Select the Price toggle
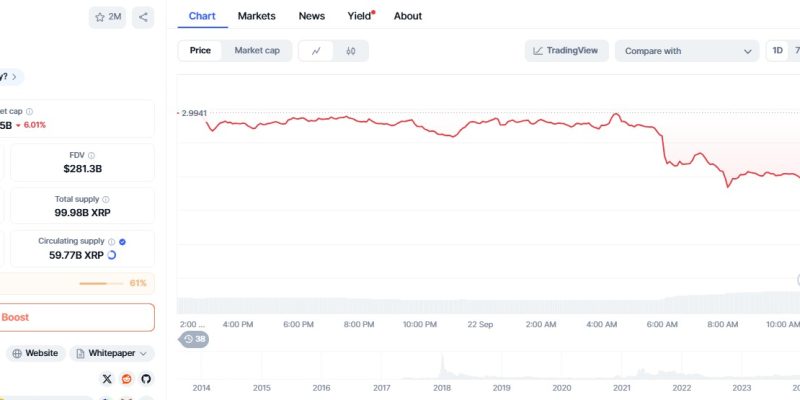This screenshot has width=800, height=400. click(200, 51)
